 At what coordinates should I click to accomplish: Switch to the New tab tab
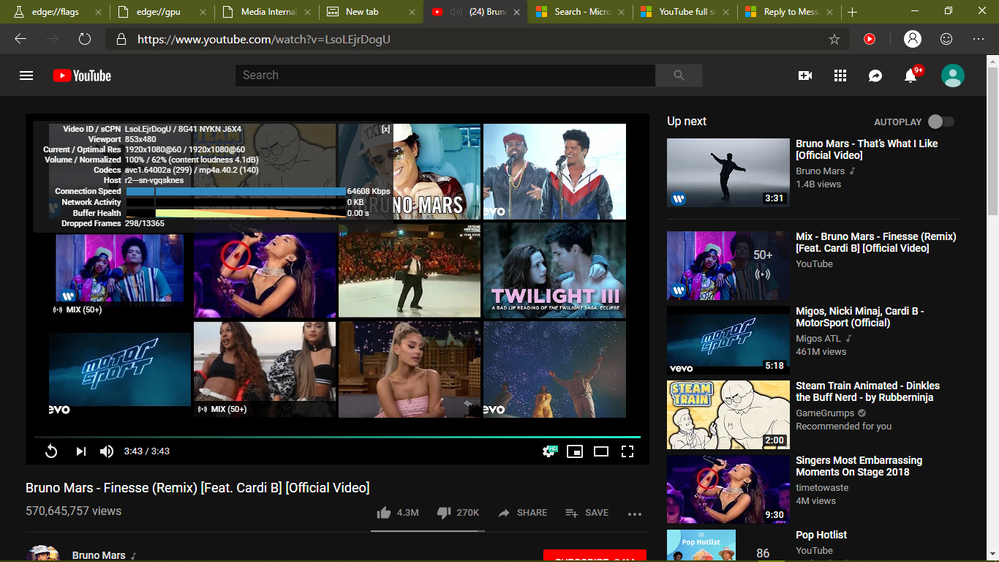point(362,11)
